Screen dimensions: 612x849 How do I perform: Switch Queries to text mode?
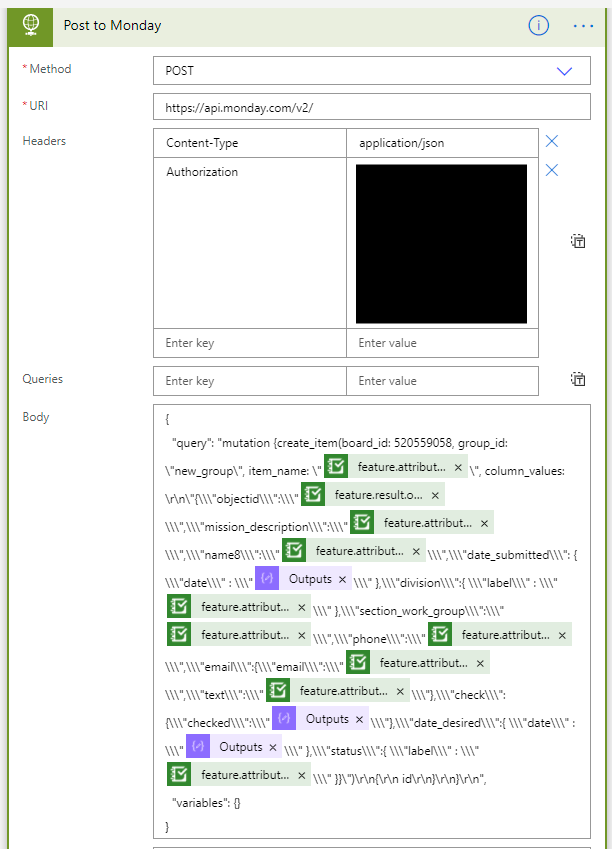(578, 379)
